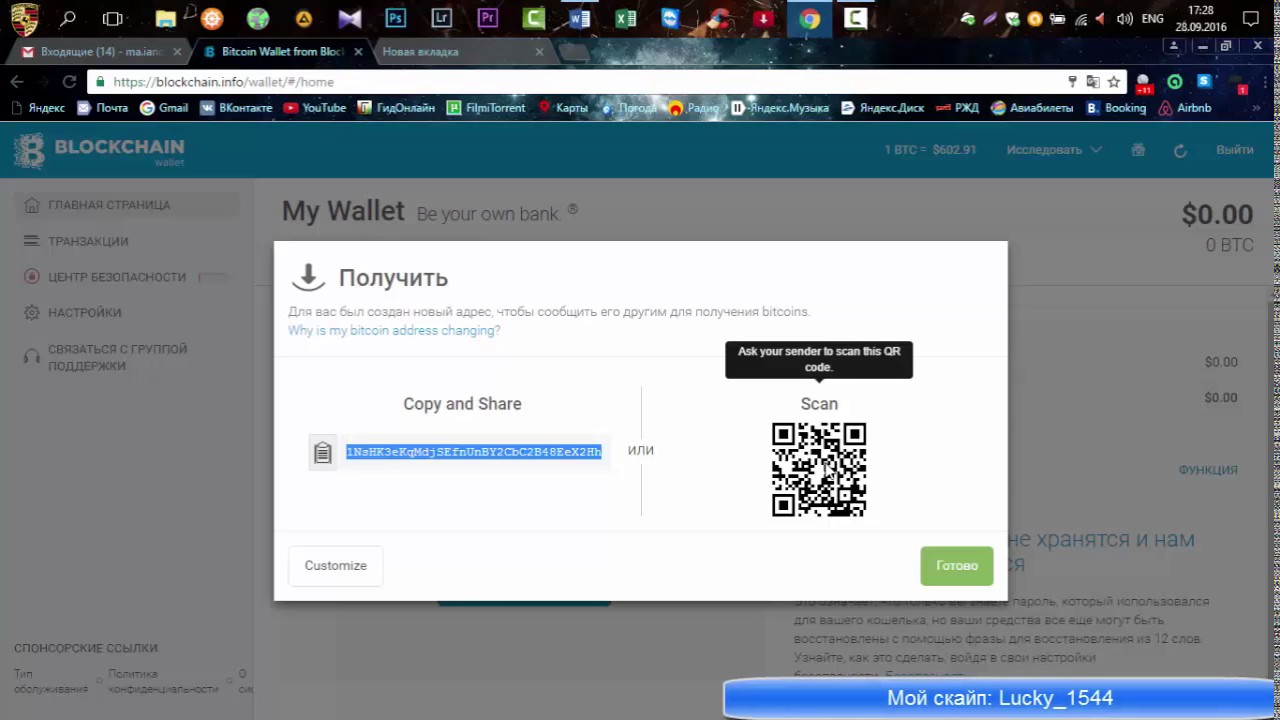
Task: Open the YouTube bookmark
Action: (x=314, y=108)
